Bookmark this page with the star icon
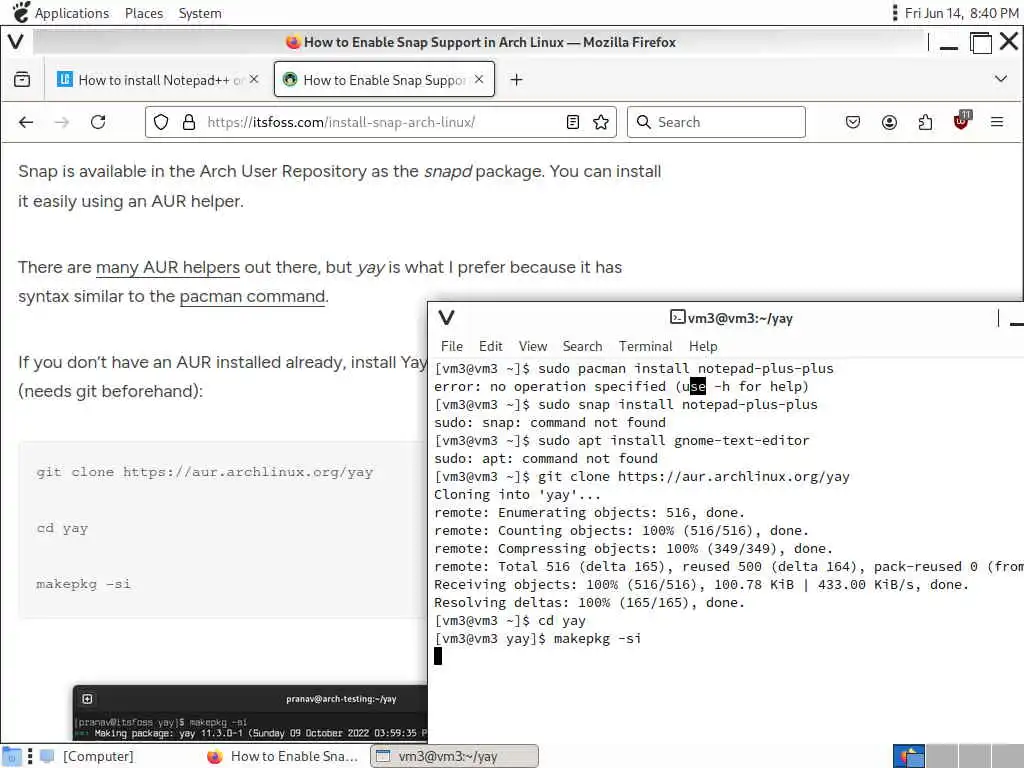 (601, 122)
